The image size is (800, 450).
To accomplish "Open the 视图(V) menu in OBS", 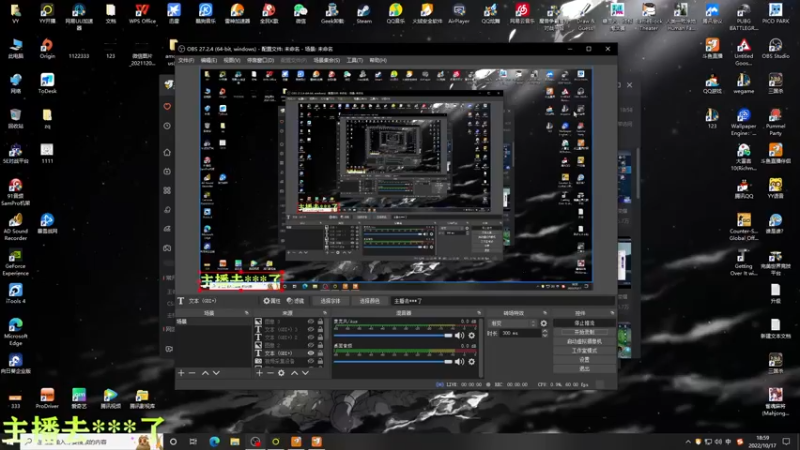I will 232,60.
